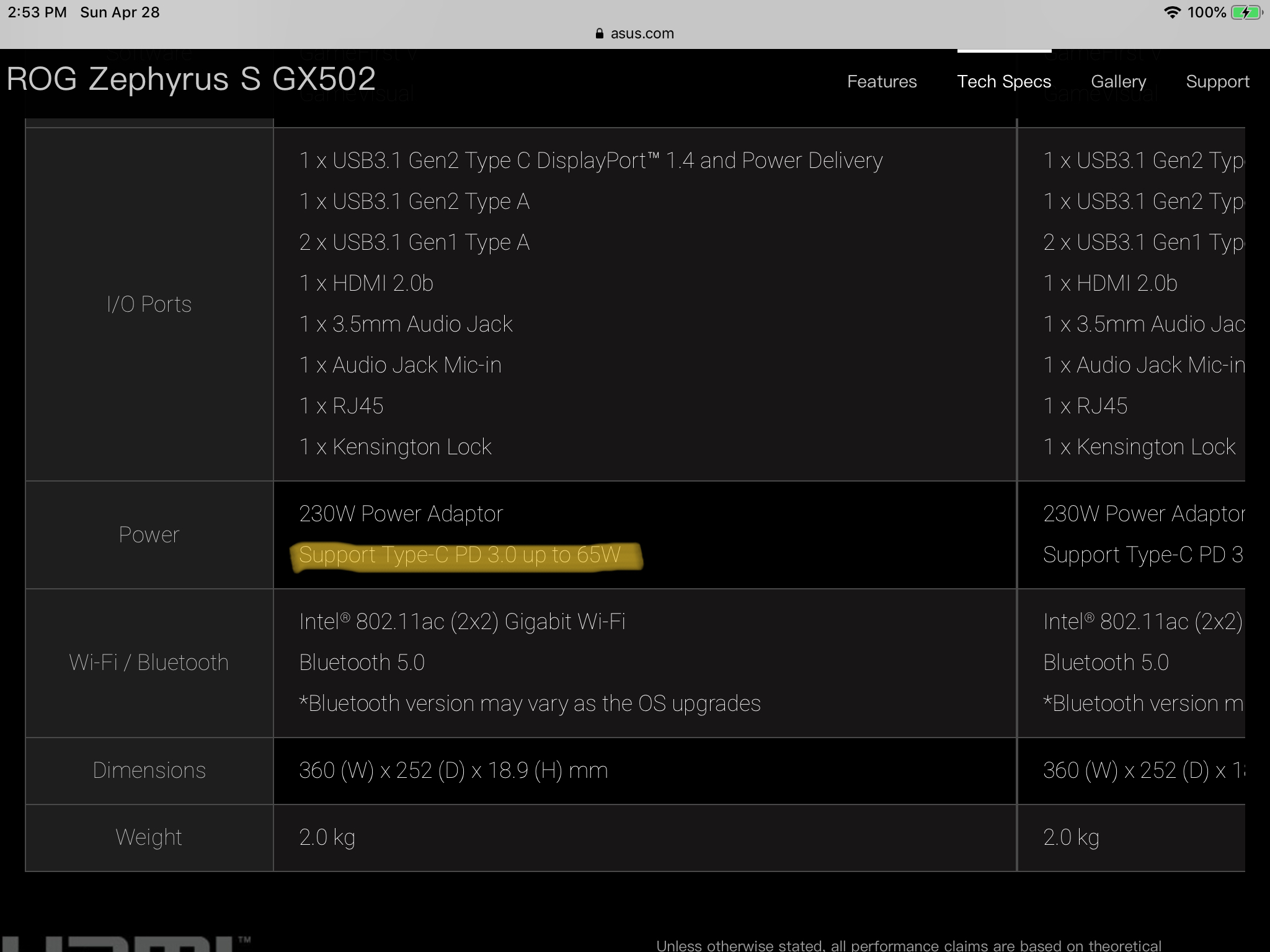Select first column '1 x HDMI 2.0b'
Screen dimensions: 1270x952
pyautogui.click(x=366, y=283)
